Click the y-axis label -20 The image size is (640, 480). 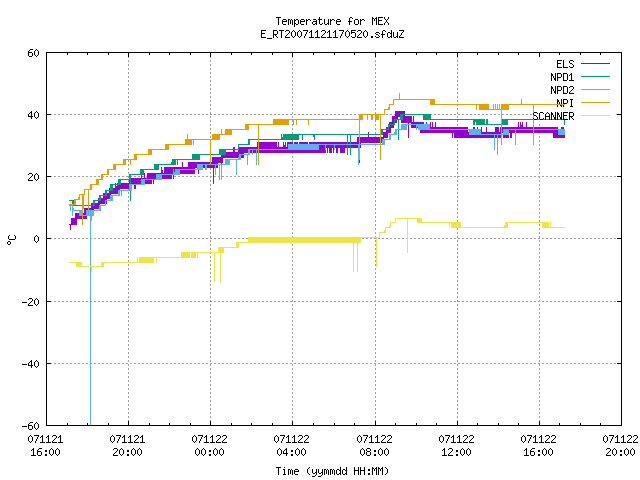tap(31, 302)
